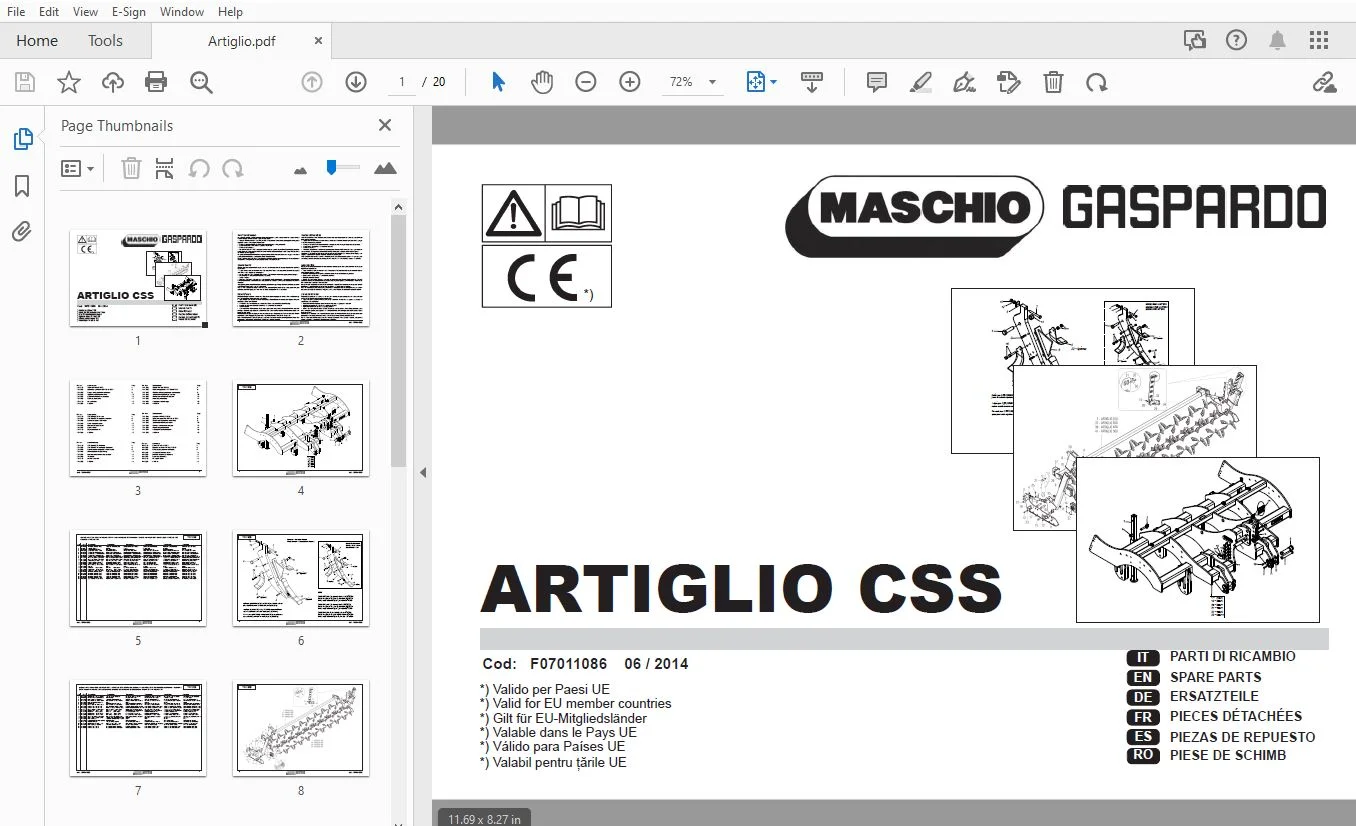Open the Page Thumbnails pane icon
The image size is (1356, 826).
[x=22, y=139]
